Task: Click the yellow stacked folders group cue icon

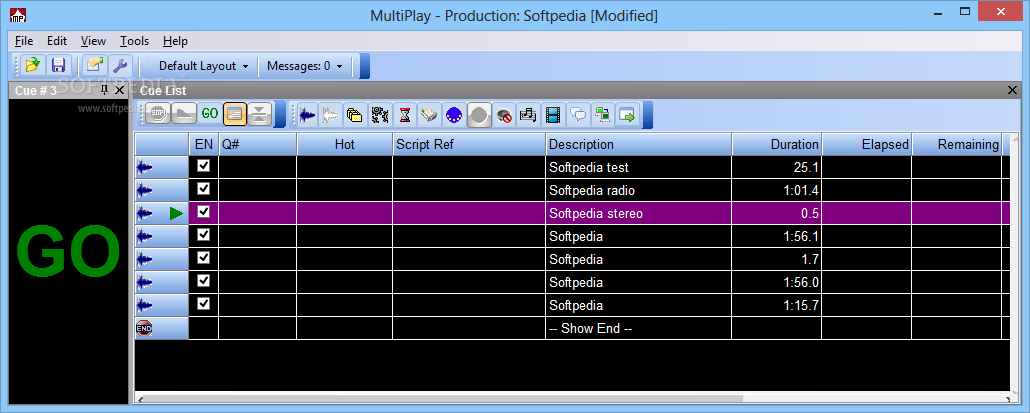Action: click(355, 115)
